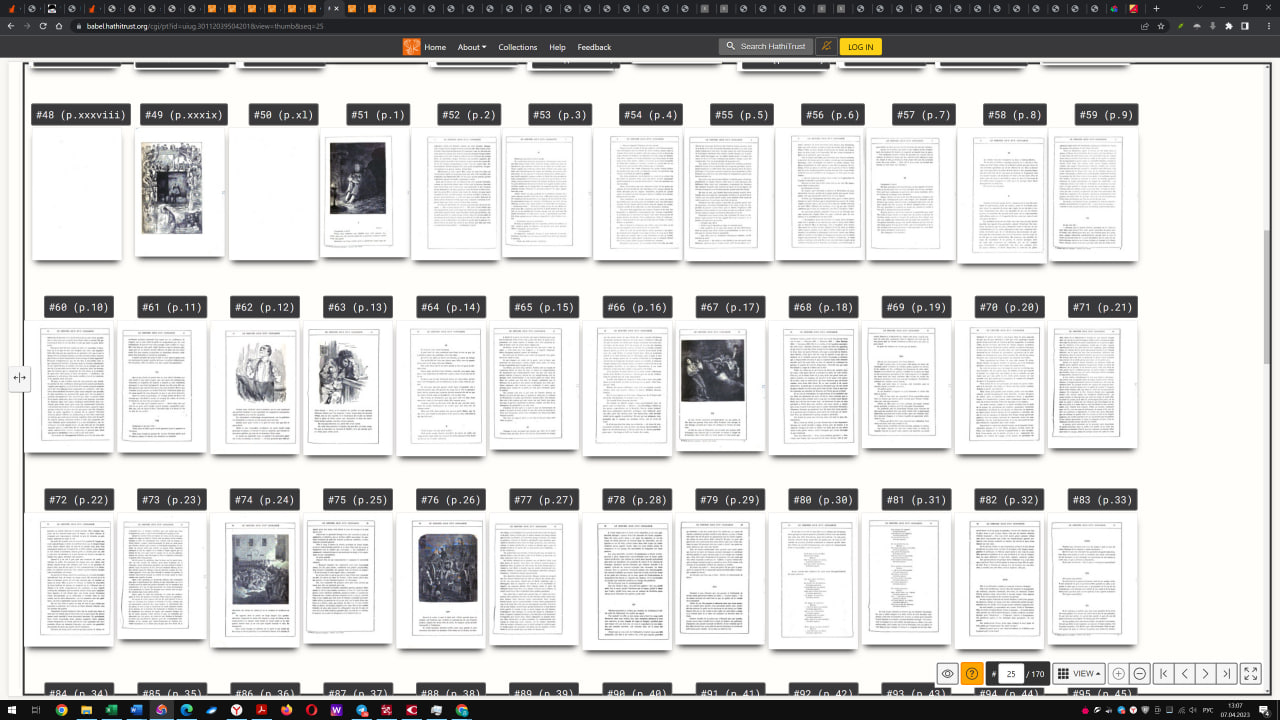The width and height of the screenshot is (1280, 720).
Task: Open a new browser tab with plus icon
Action: pyautogui.click(x=1156, y=8)
